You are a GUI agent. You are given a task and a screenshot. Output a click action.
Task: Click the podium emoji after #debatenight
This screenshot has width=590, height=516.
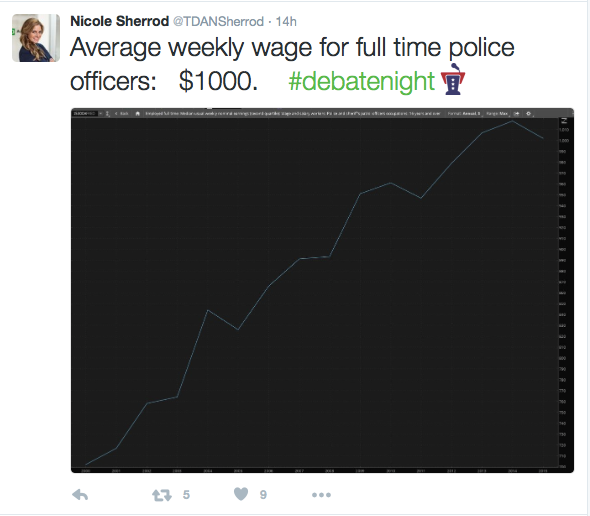coord(453,79)
